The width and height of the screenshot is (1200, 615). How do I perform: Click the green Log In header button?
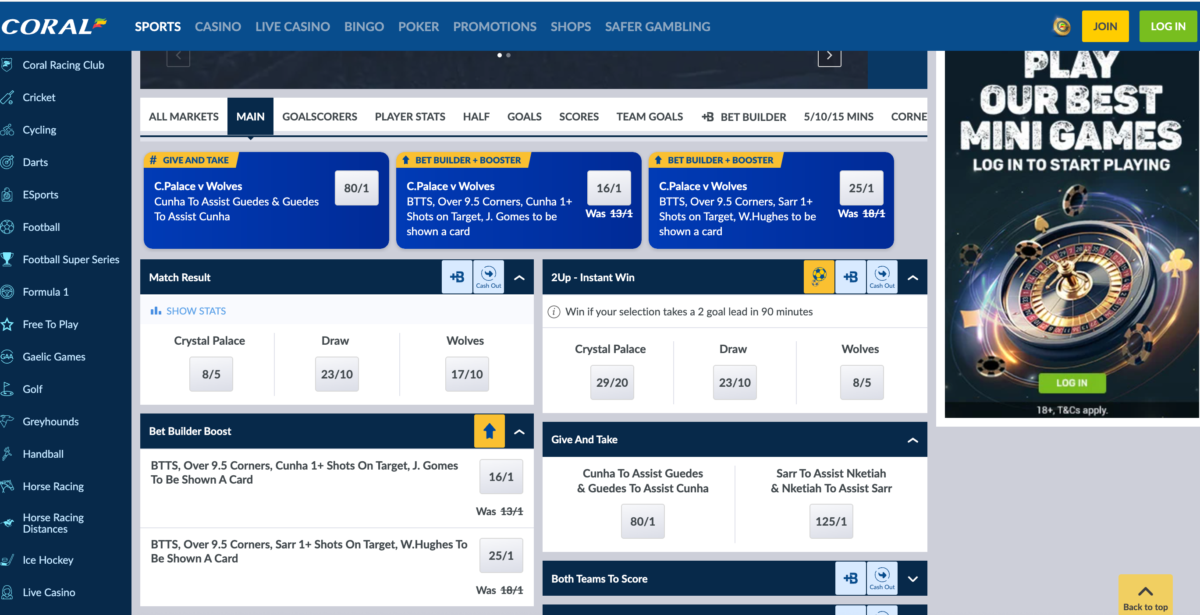1167,26
